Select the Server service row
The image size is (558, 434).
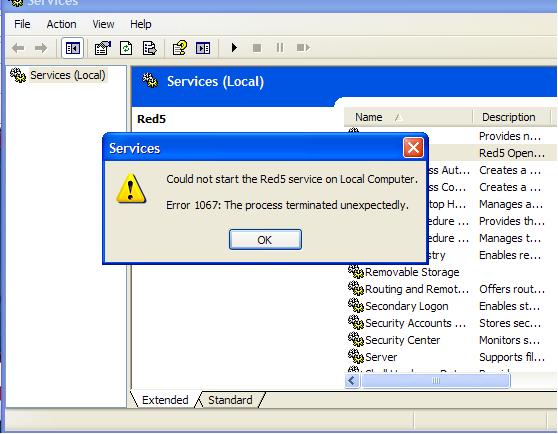click(452, 356)
